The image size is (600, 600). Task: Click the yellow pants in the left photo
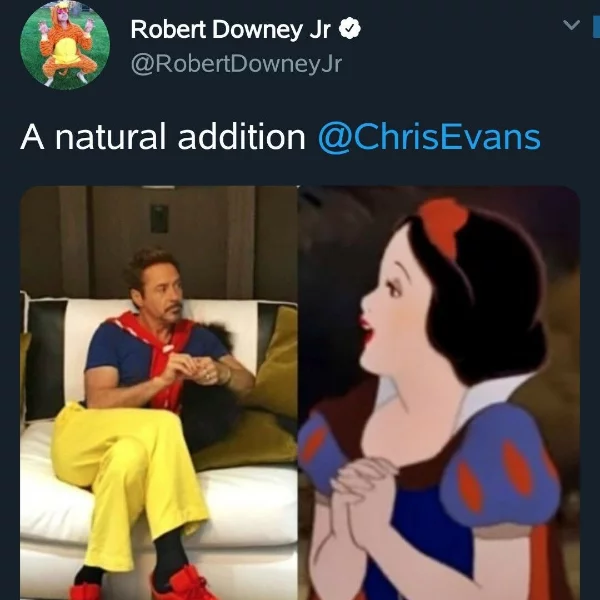pyautogui.click(x=128, y=474)
